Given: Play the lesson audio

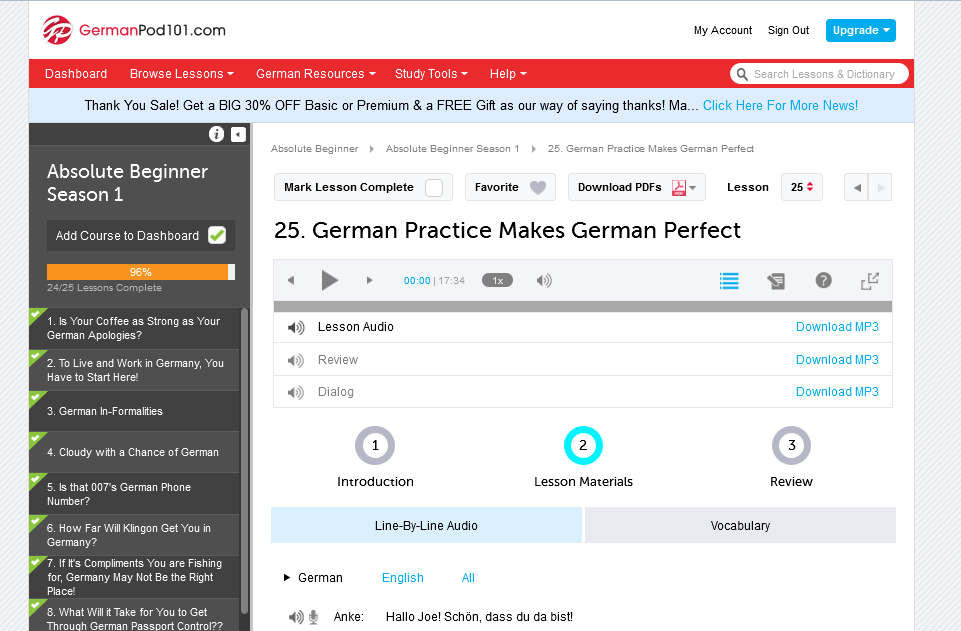Looking at the screenshot, I should click(330, 280).
